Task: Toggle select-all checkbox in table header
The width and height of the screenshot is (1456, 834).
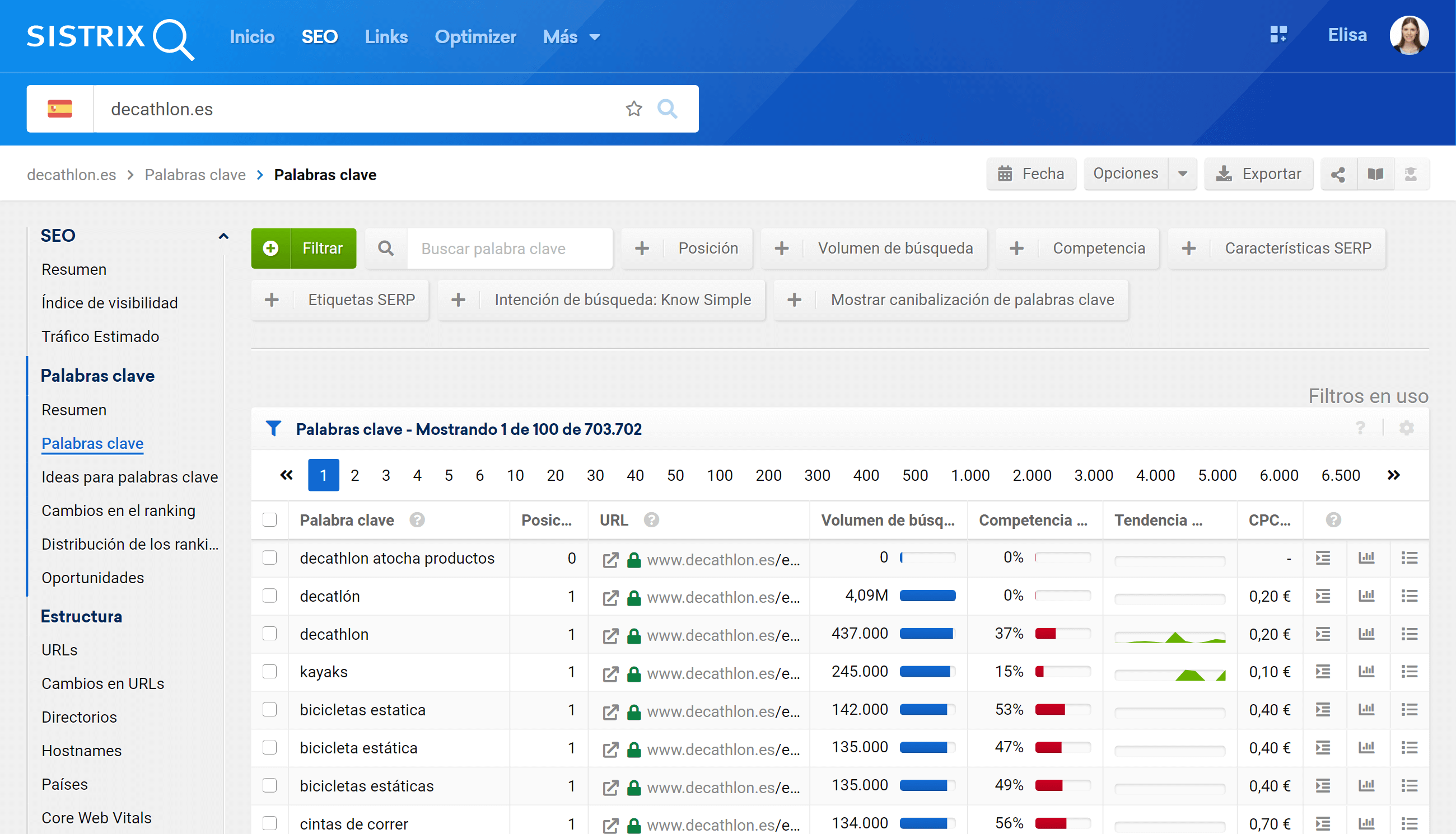Action: coord(269,520)
